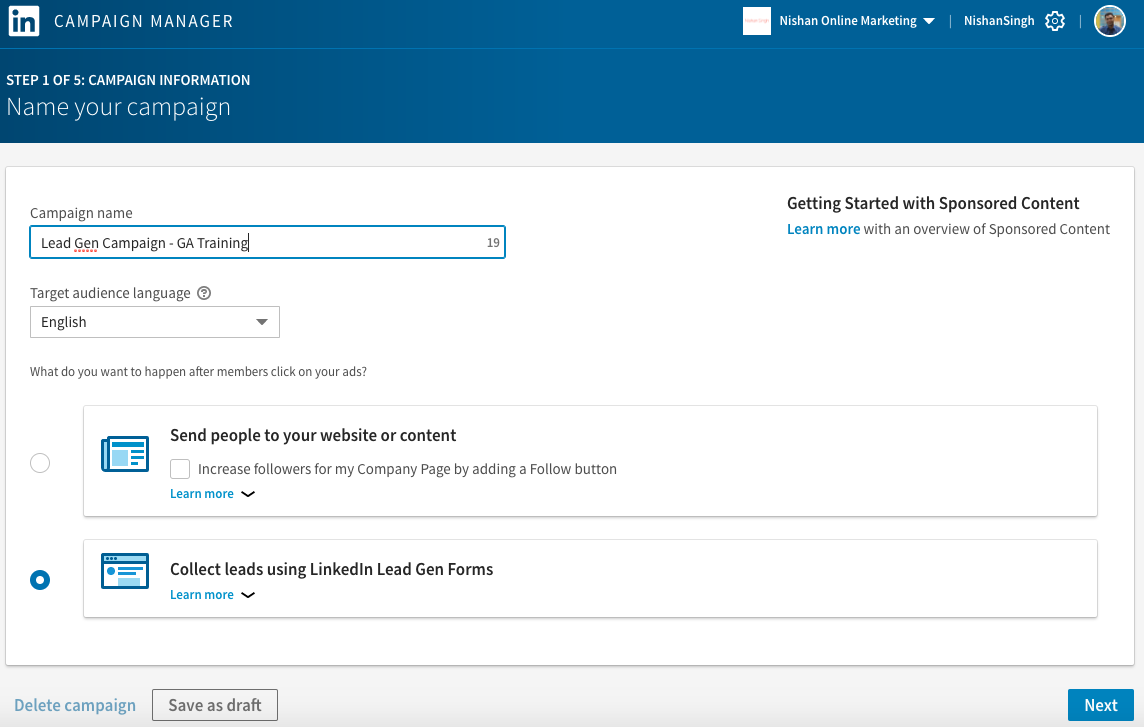Enable 'Increase followers for my Company Page' checkbox
1144x727 pixels.
180,469
